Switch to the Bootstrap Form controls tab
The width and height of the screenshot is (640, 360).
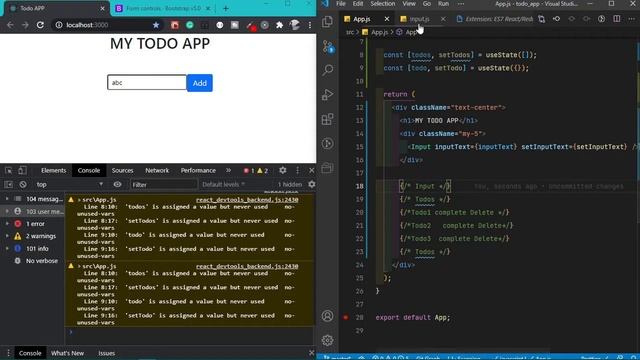pos(163,8)
